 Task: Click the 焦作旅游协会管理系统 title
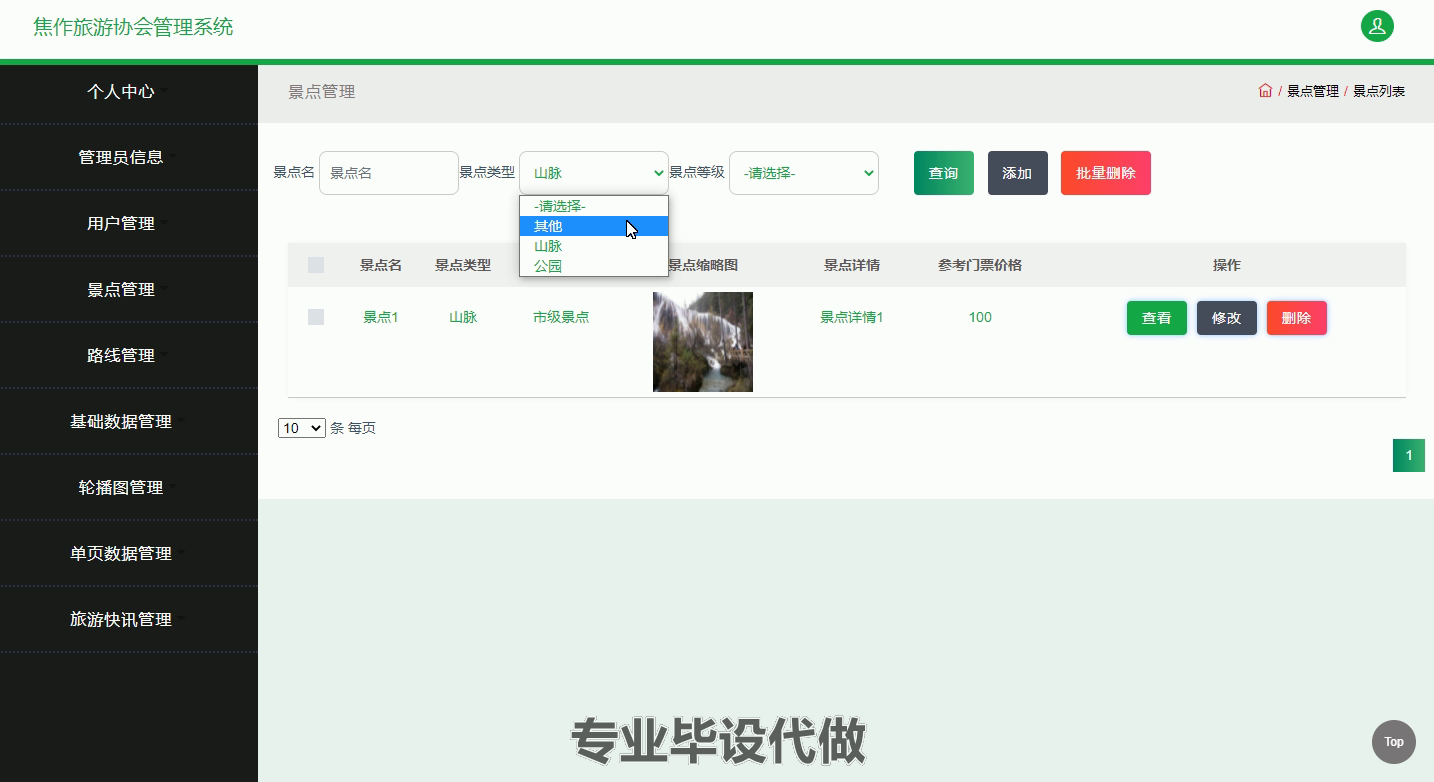point(133,27)
